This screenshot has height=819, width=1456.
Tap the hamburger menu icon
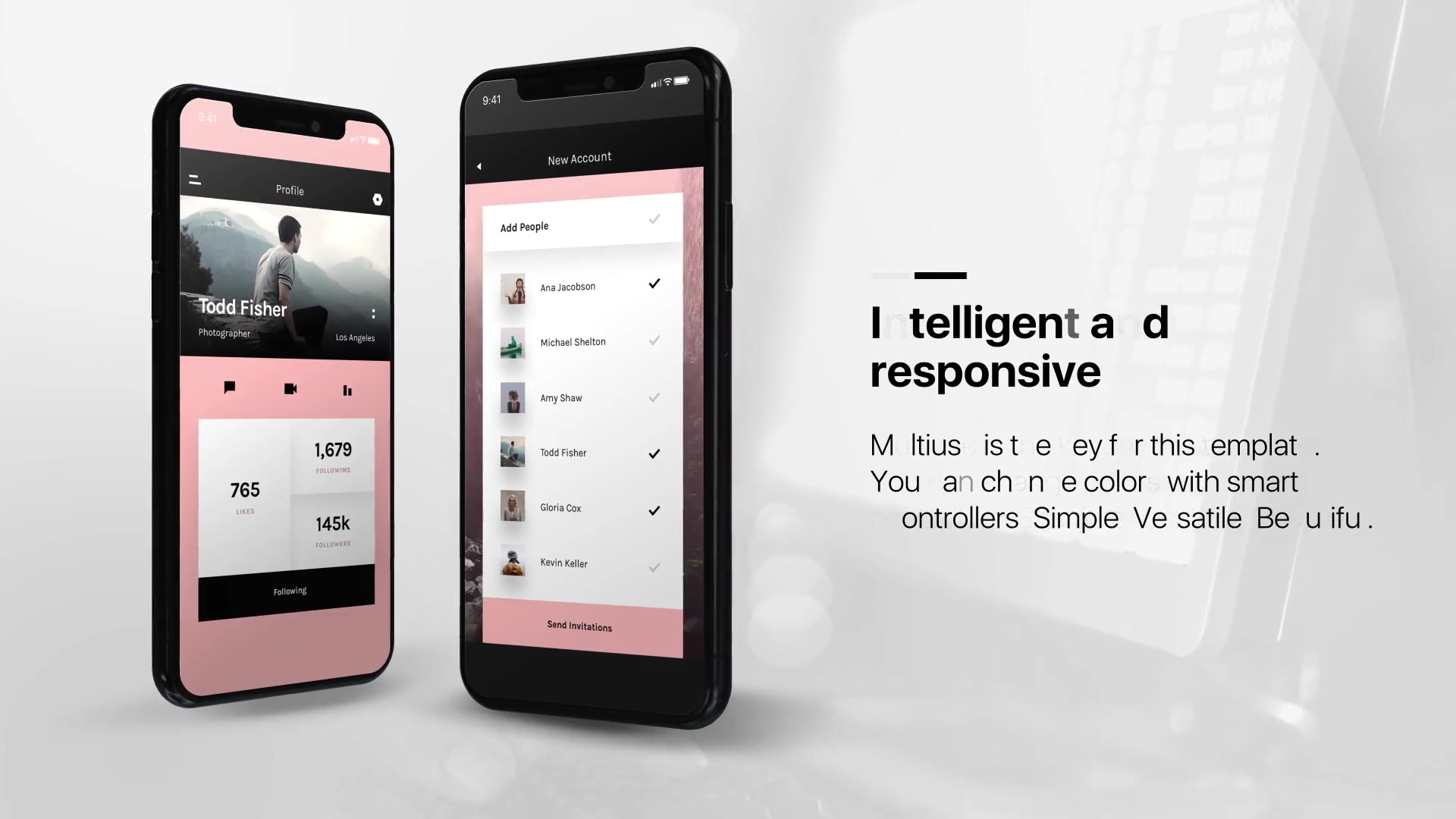point(194,179)
